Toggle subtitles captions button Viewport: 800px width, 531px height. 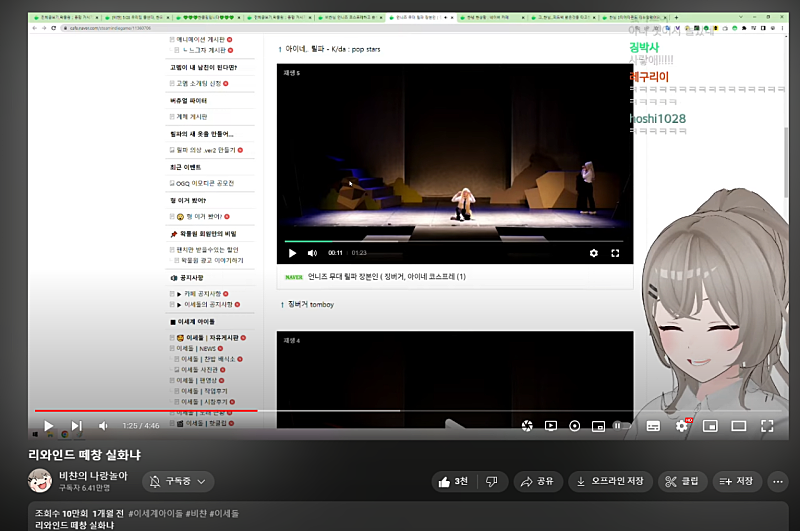[653, 426]
